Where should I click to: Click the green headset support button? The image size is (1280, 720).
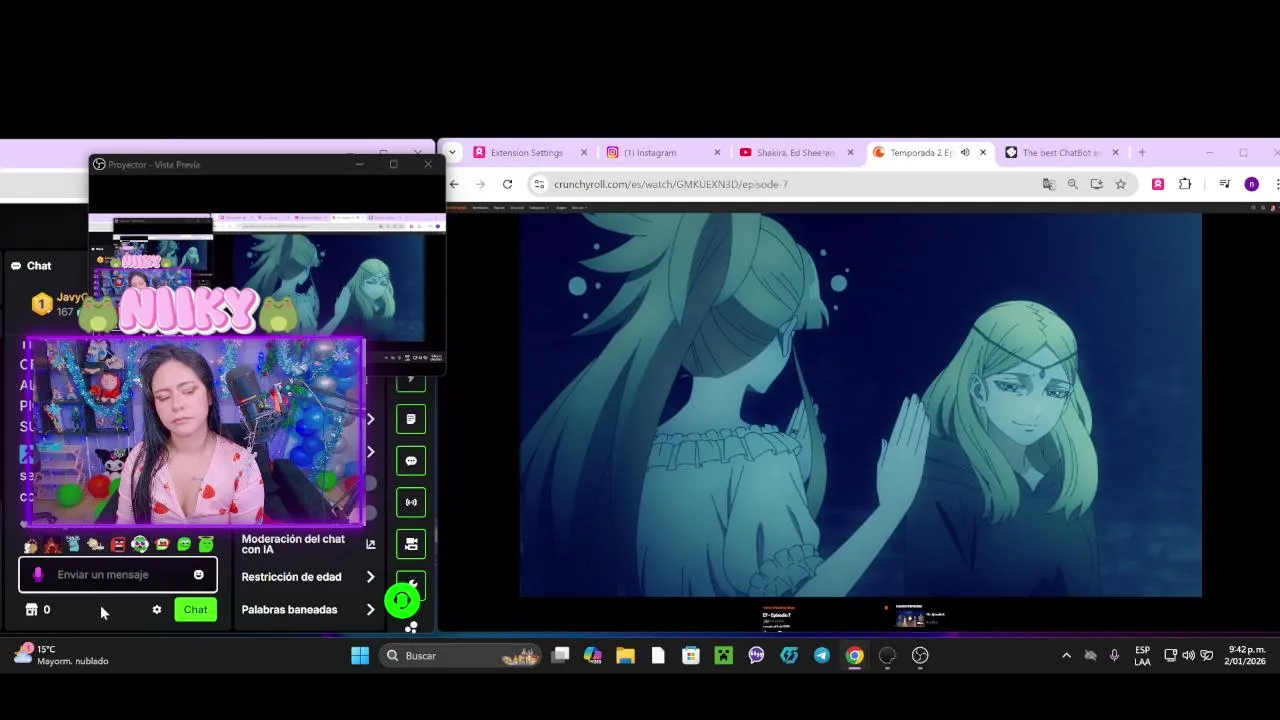coord(402,600)
